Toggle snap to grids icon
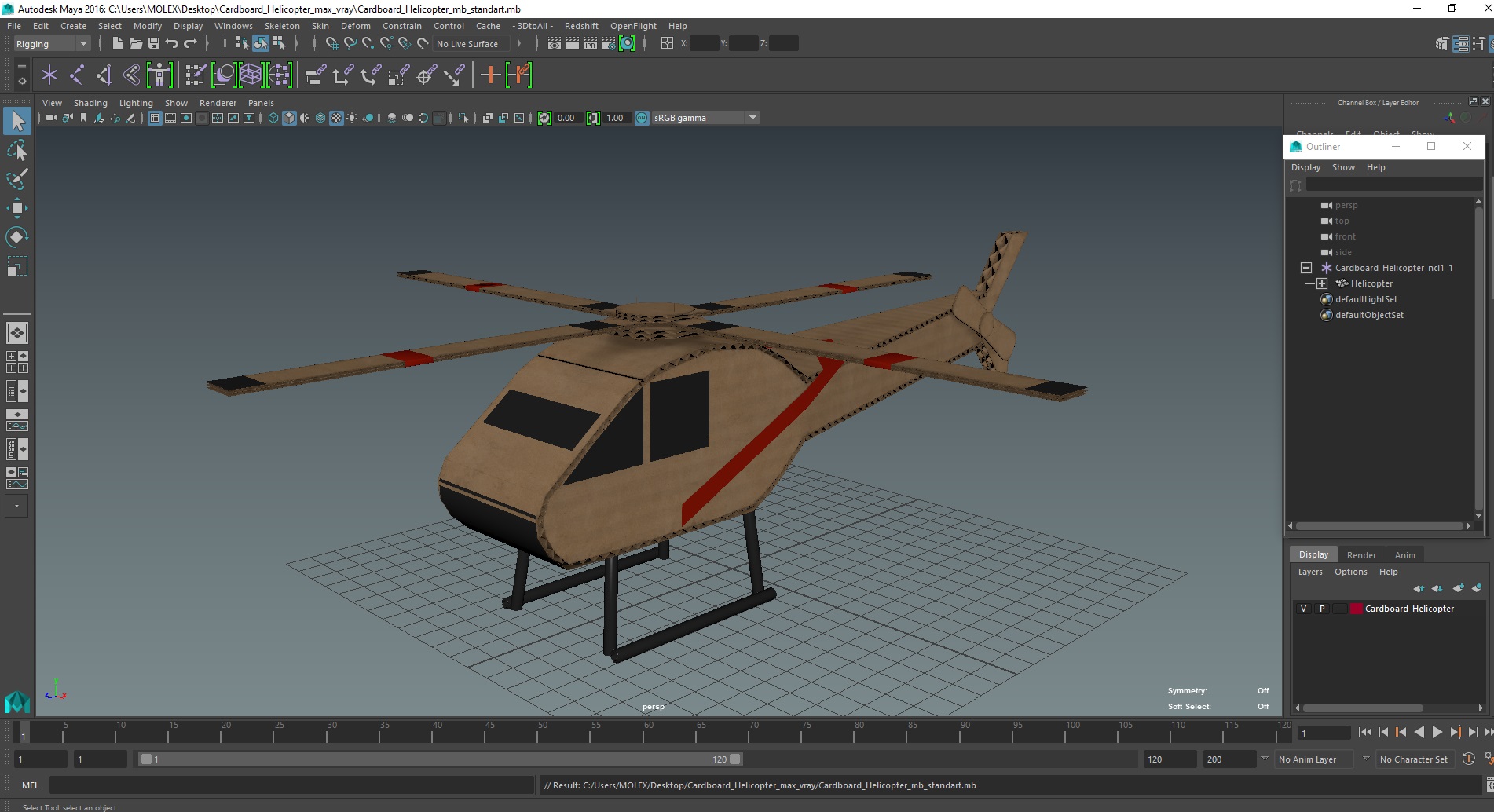 pos(332,44)
